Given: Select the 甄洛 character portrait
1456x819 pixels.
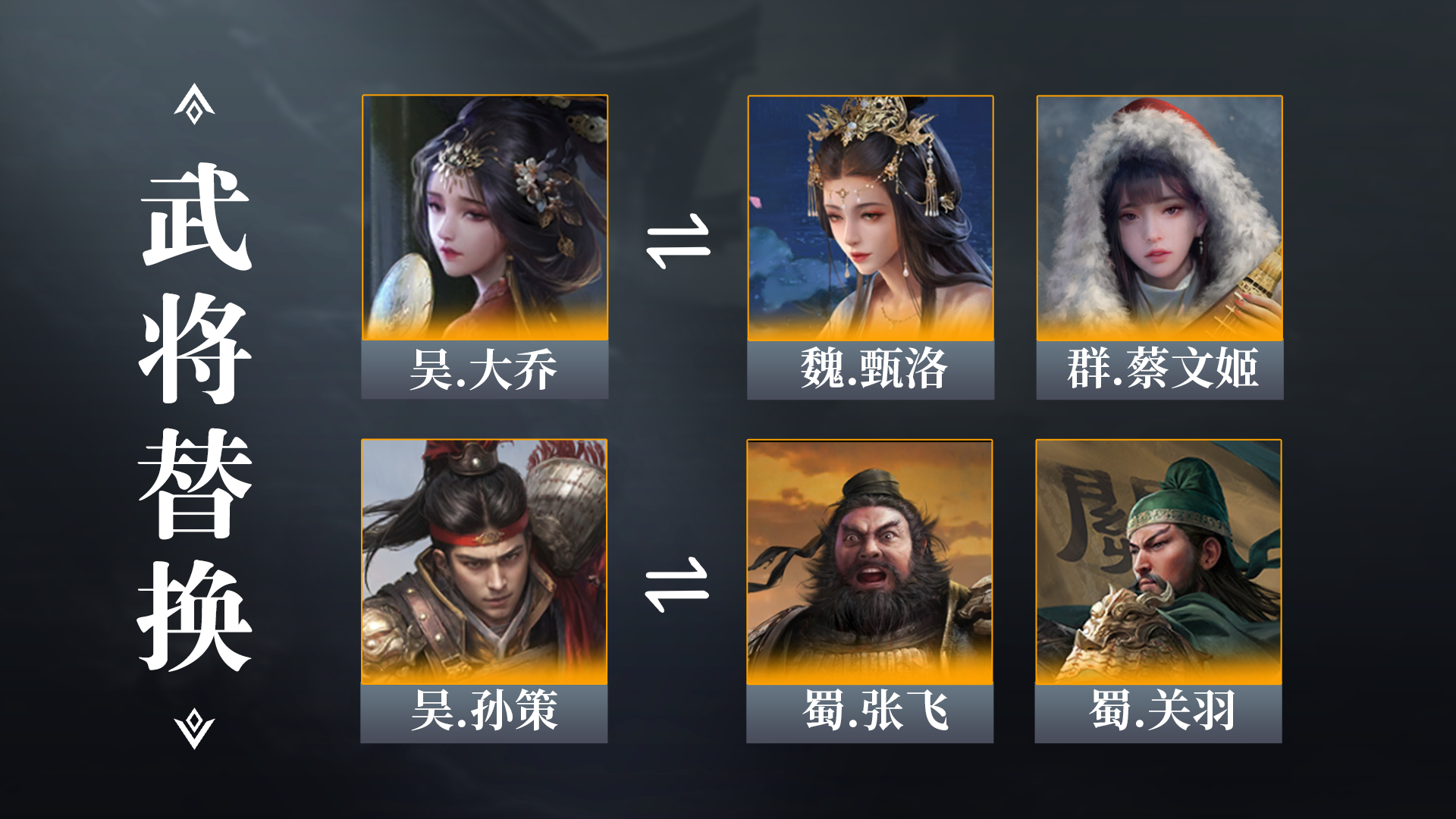Looking at the screenshot, I should [871, 218].
